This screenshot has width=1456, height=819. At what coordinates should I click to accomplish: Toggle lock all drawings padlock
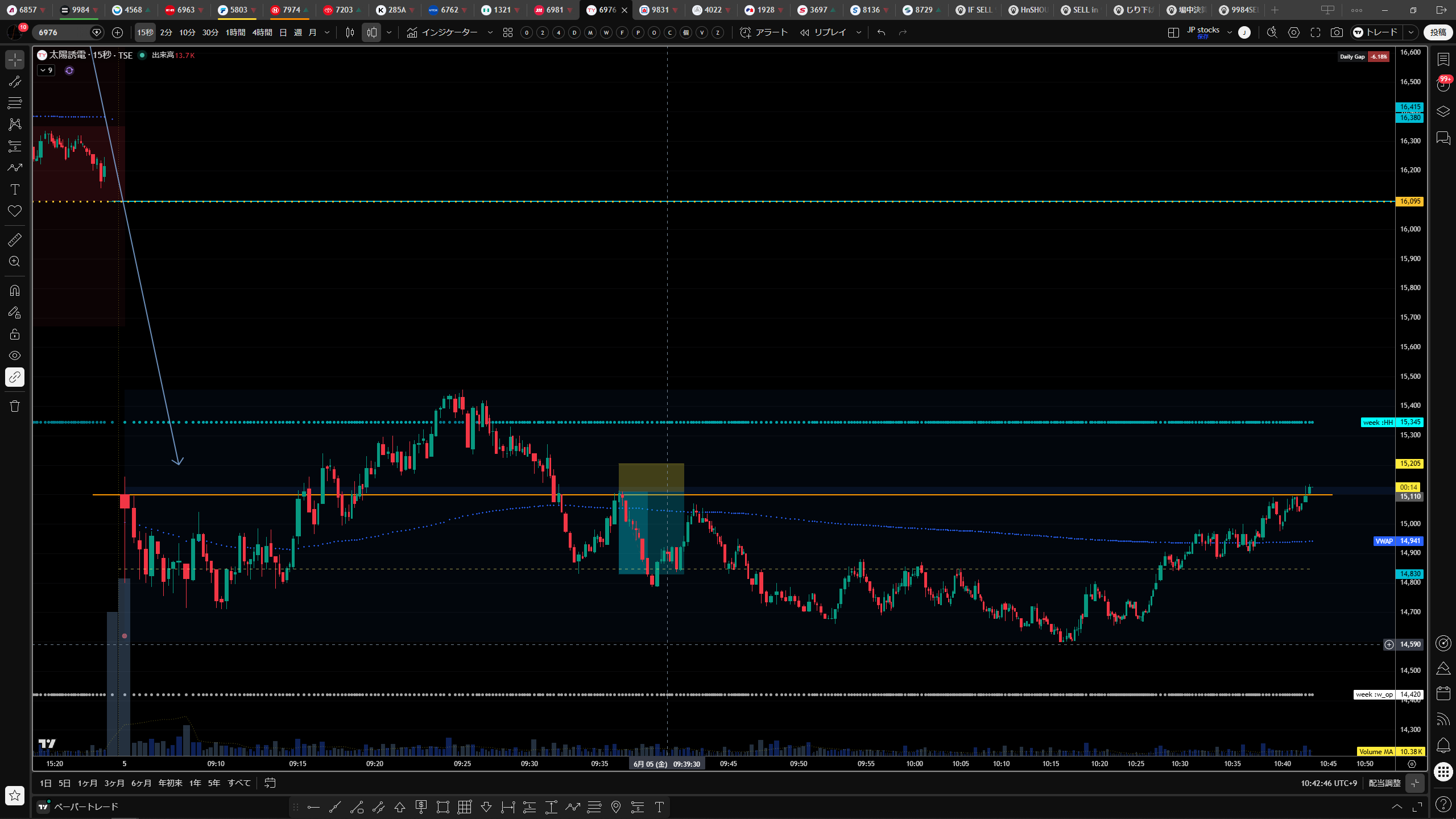[15, 334]
